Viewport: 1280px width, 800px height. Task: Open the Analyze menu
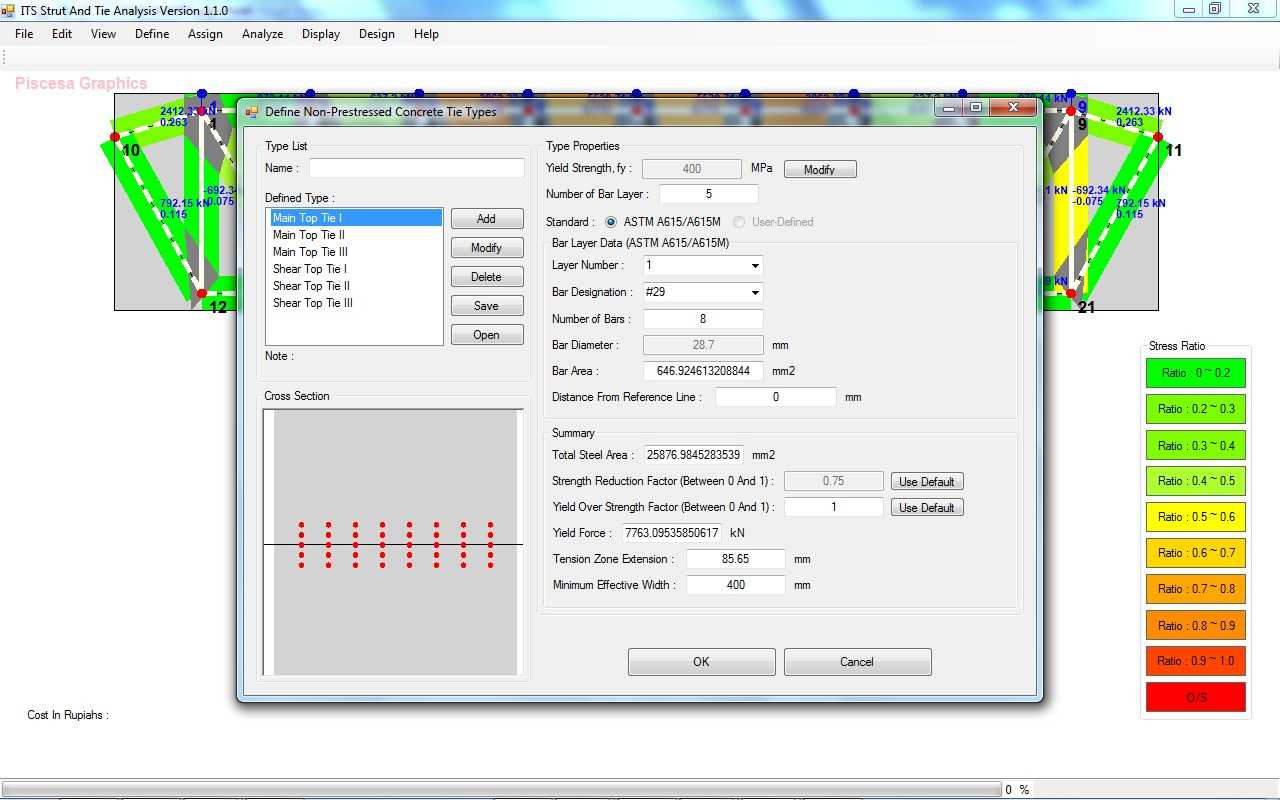pyautogui.click(x=262, y=34)
